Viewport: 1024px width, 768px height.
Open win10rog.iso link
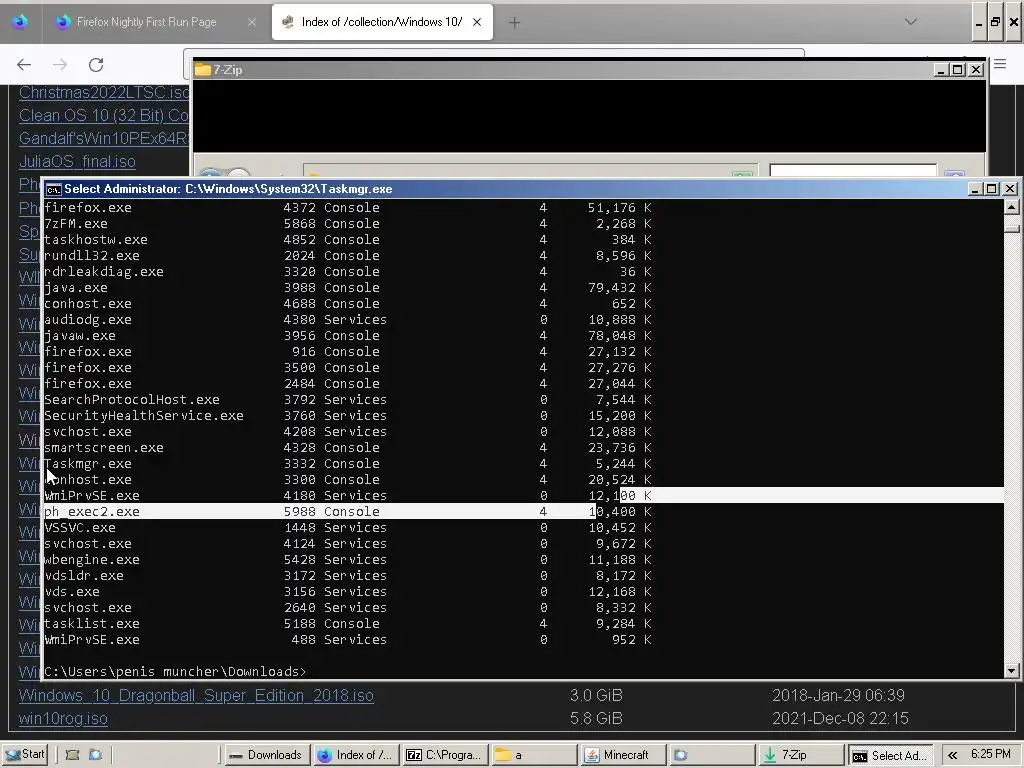pyautogui.click(x=63, y=718)
